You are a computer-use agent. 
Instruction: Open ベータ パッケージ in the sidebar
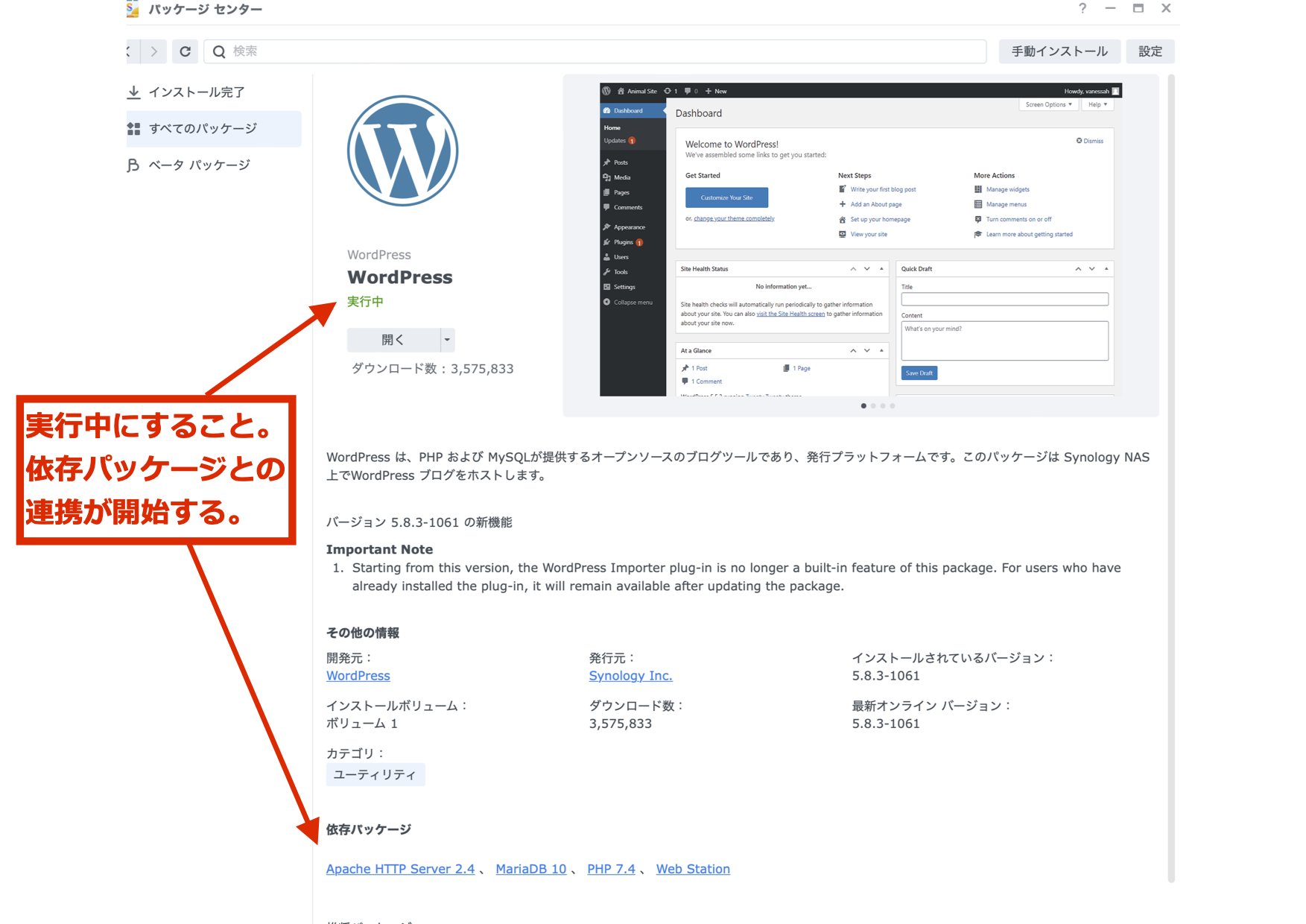tap(199, 165)
